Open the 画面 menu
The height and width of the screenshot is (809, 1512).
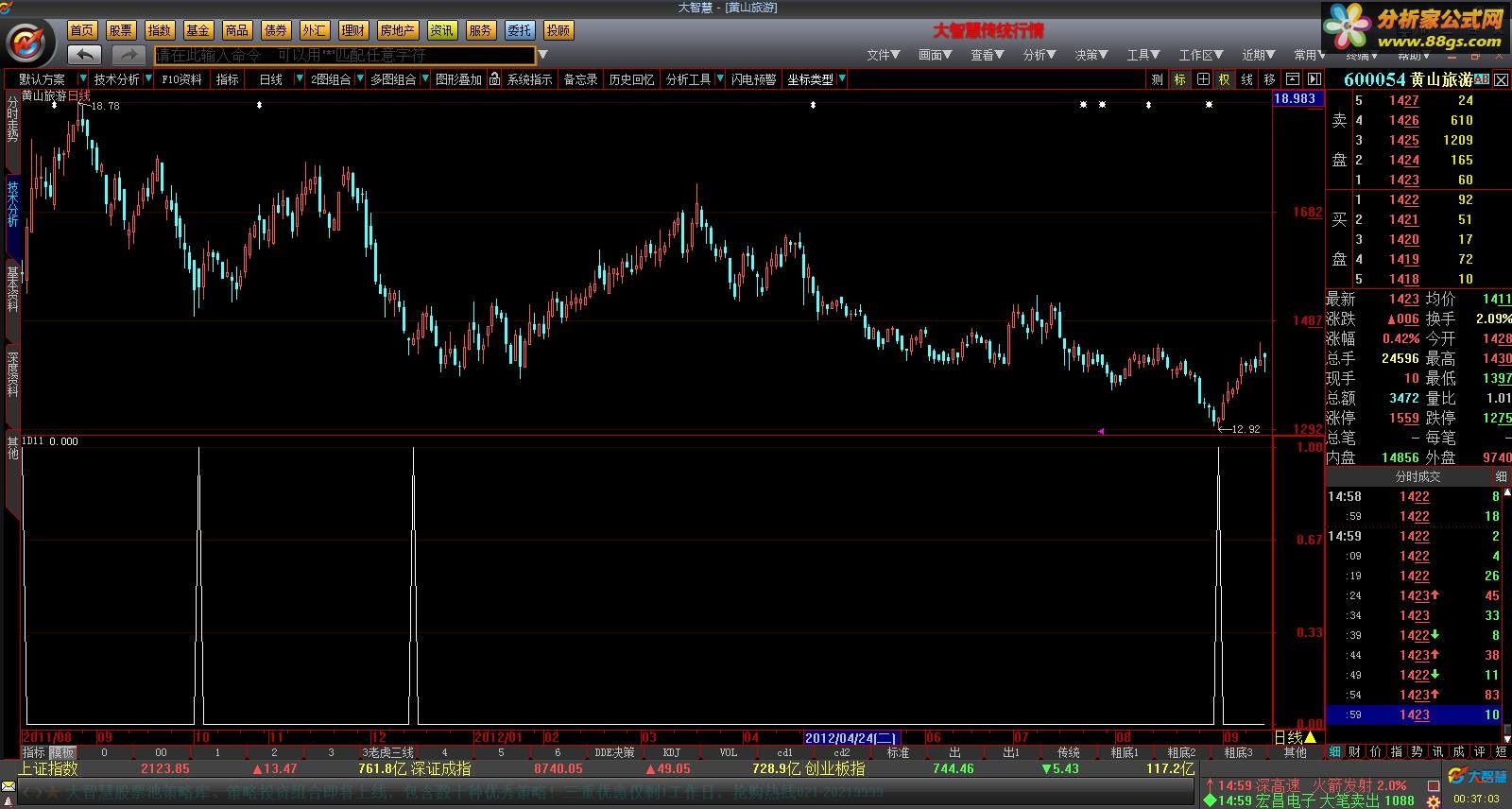[935, 55]
